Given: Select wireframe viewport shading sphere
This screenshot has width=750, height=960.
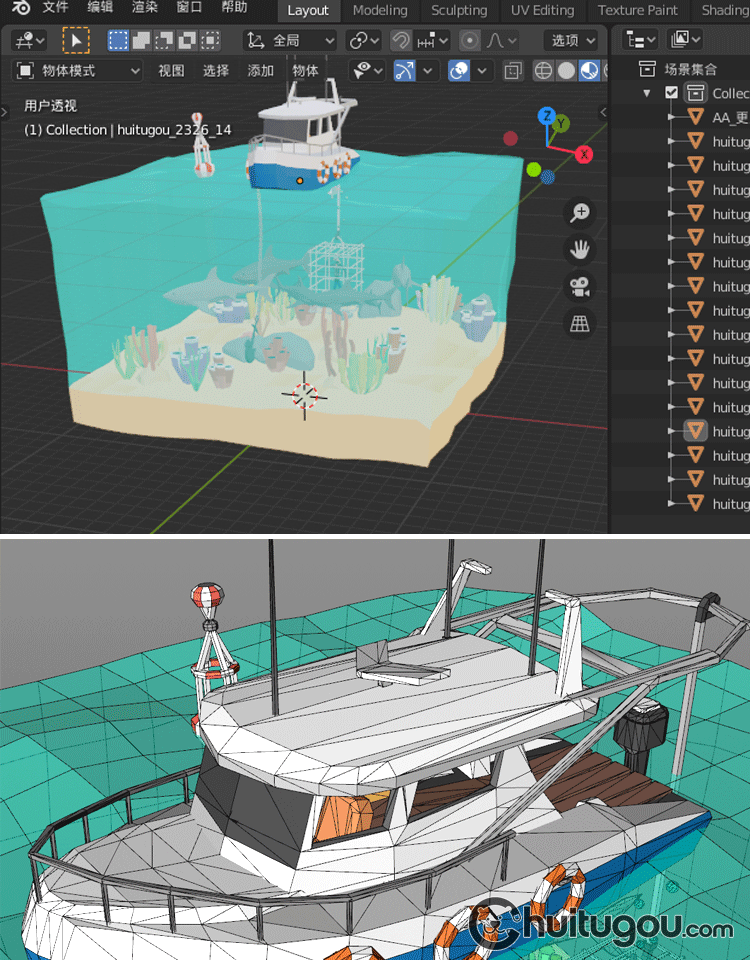Looking at the screenshot, I should click(x=543, y=71).
